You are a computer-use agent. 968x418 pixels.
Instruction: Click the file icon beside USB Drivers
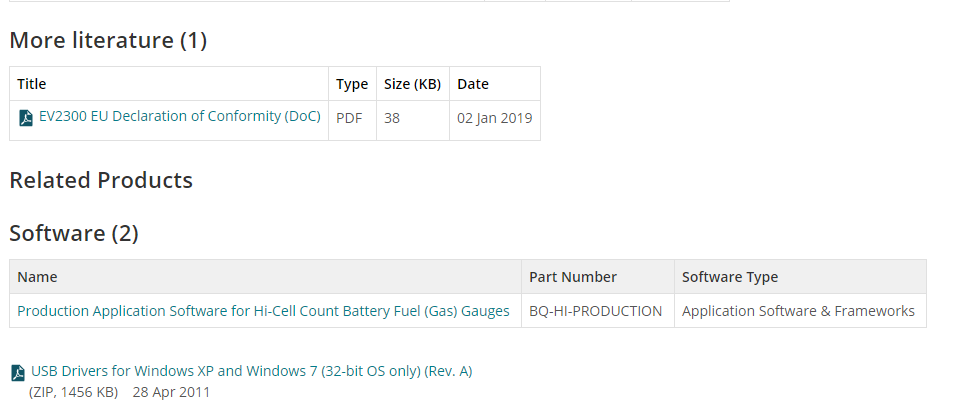[x=18, y=373]
